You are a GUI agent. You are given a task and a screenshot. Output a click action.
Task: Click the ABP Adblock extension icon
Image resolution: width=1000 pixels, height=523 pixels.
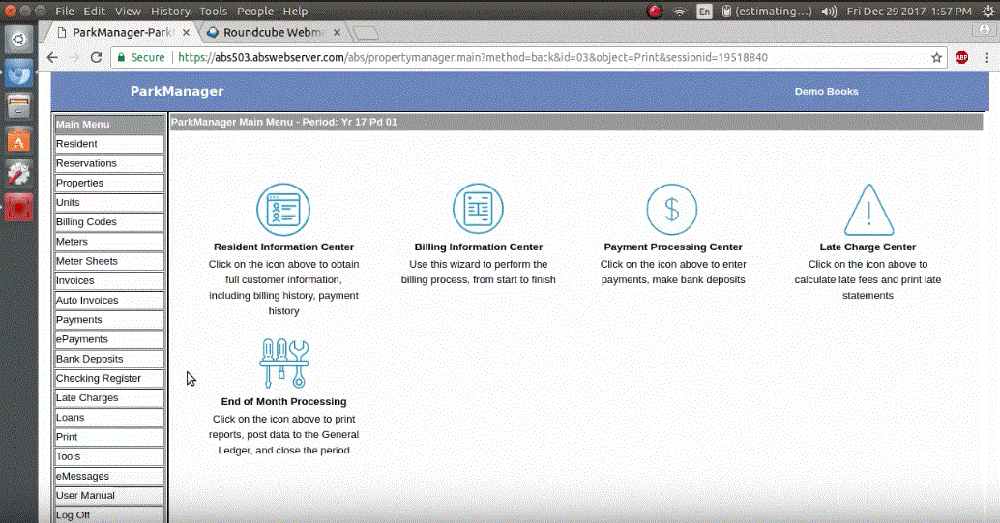[962, 57]
